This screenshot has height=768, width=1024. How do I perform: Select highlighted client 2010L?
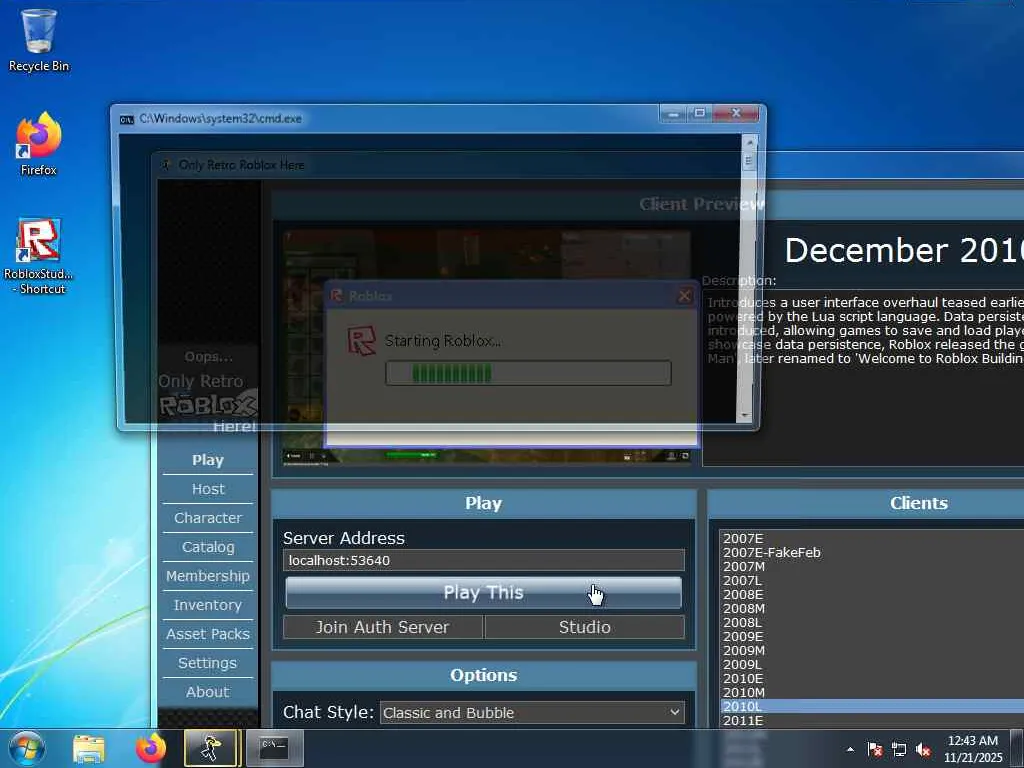[872, 706]
